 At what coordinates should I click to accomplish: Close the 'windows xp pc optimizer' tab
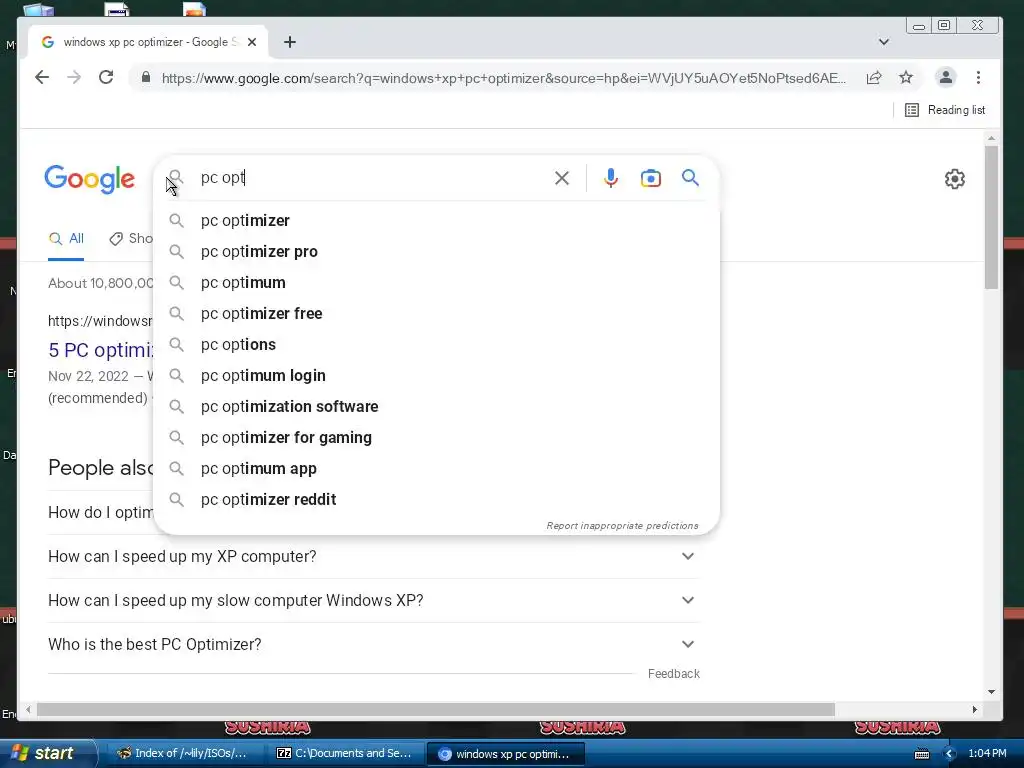[x=252, y=42]
